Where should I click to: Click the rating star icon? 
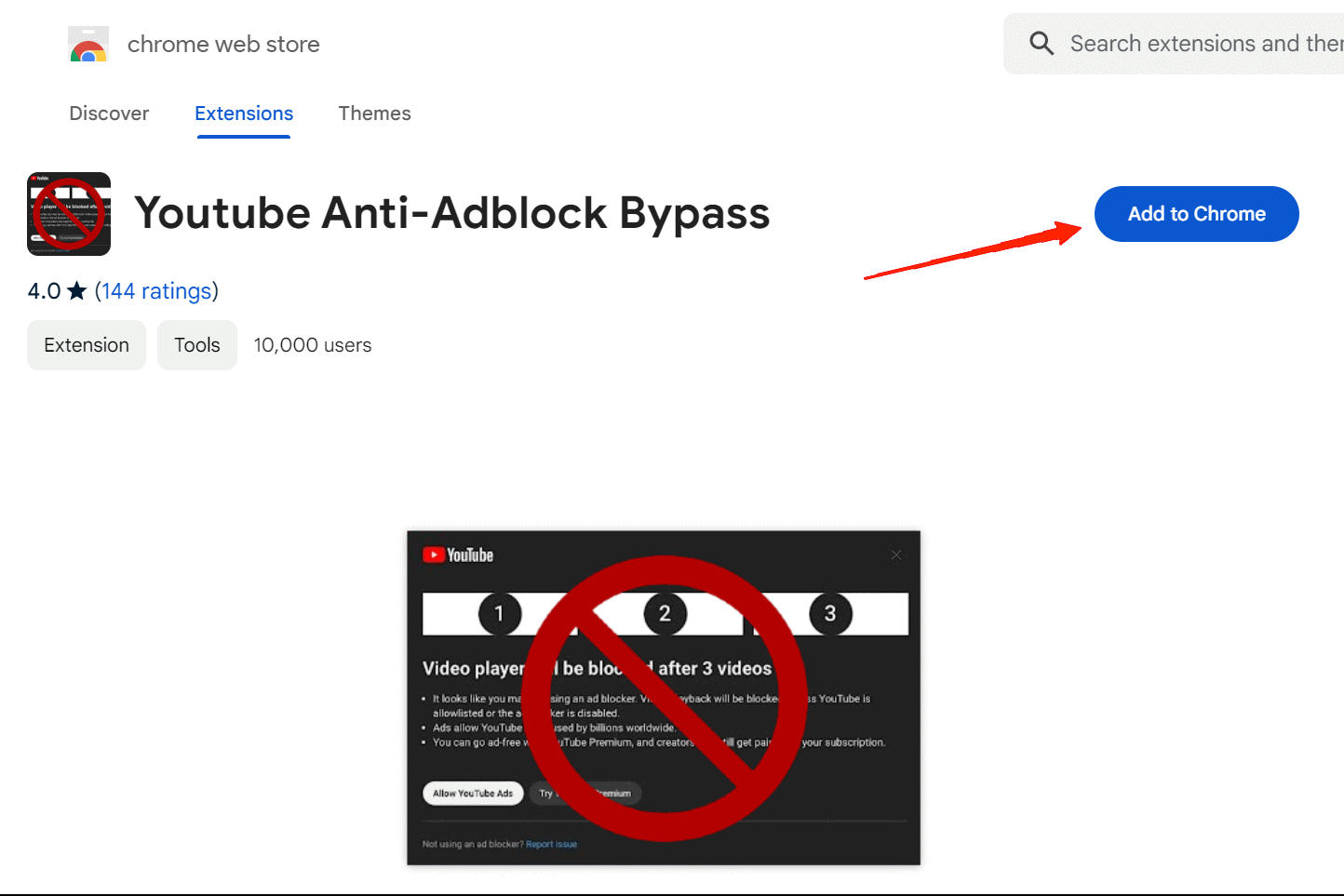pos(77,291)
